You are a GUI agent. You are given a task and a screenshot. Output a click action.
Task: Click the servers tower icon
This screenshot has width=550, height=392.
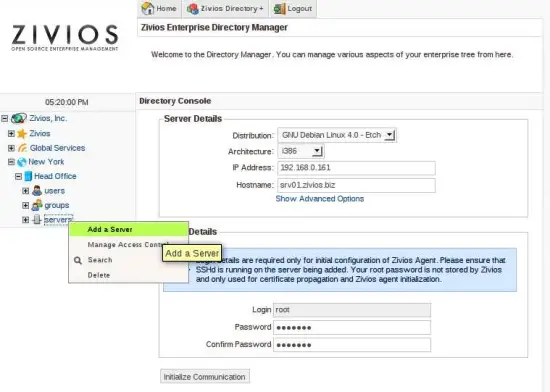(37, 220)
